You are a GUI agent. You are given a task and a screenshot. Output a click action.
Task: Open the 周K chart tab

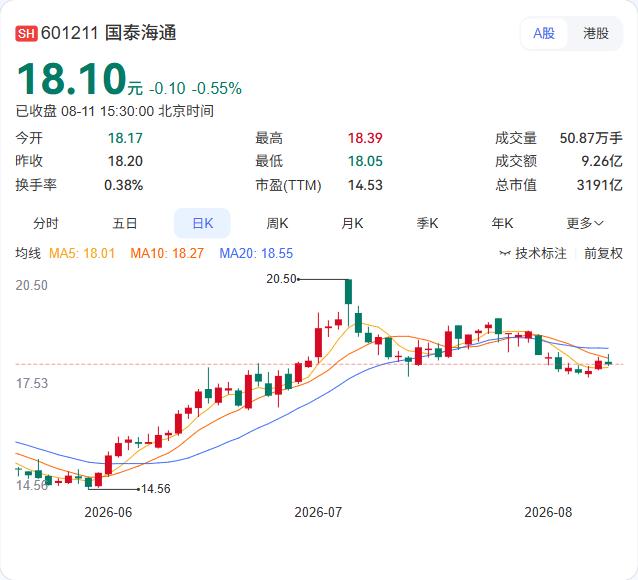point(277,223)
